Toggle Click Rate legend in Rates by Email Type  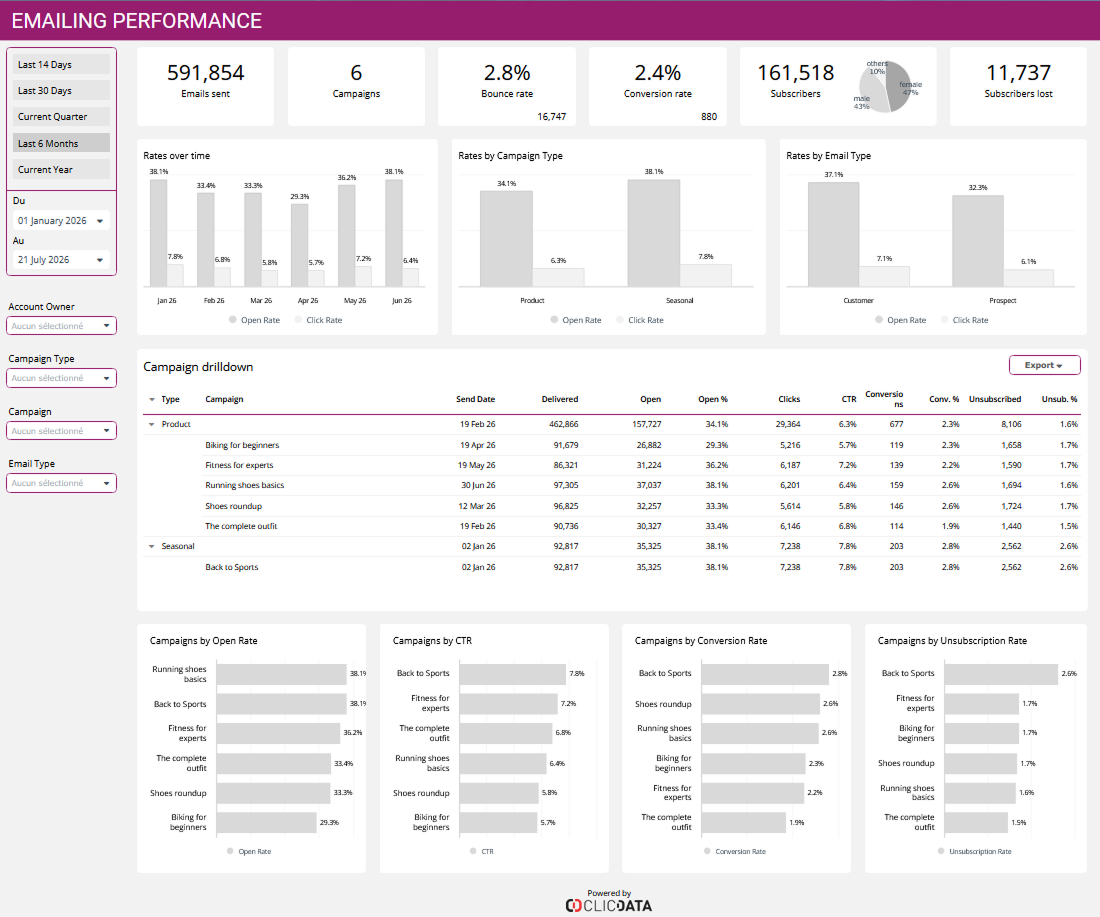pos(964,320)
